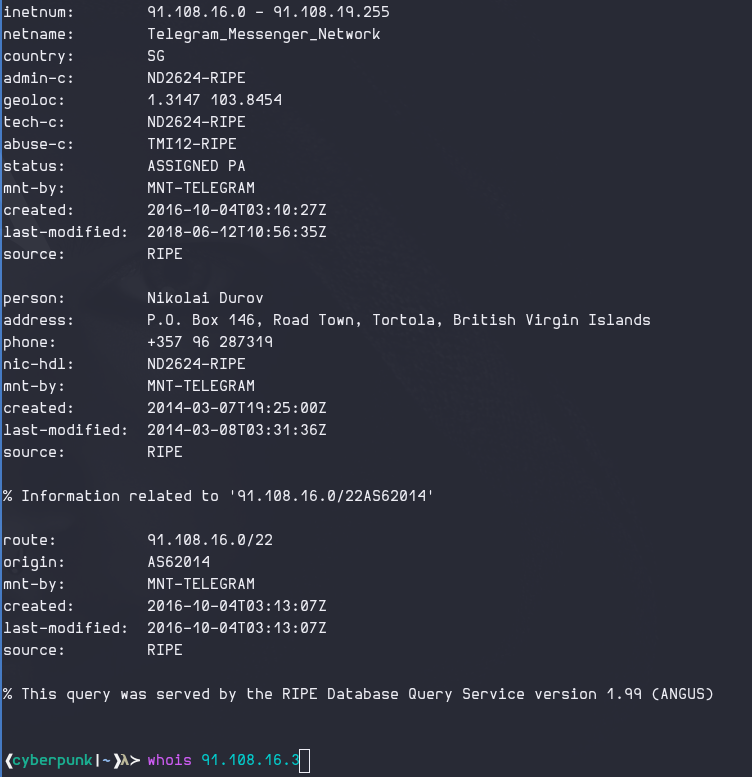The image size is (752, 777).
Task: Click the Information related to comment line
Action: (x=218, y=496)
